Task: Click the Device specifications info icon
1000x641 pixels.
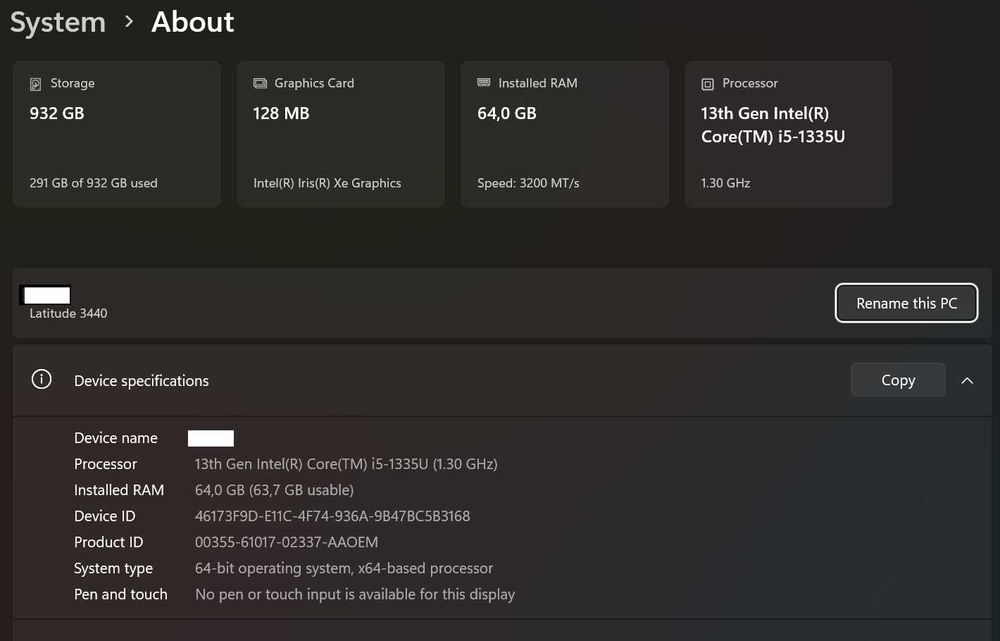Action: tap(41, 380)
